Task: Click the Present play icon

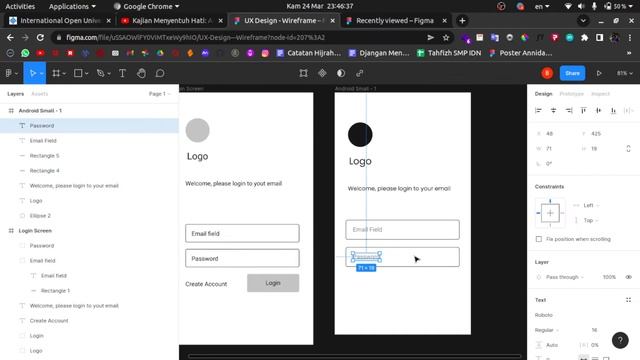Action: point(599,73)
